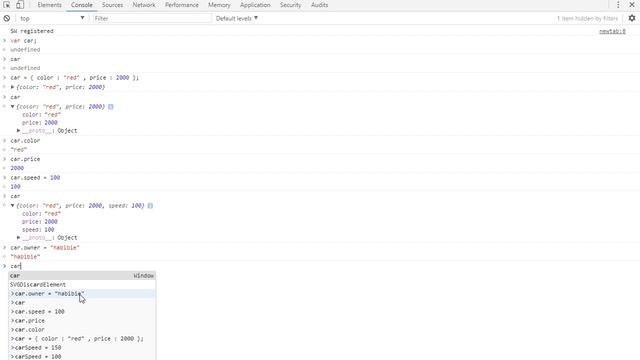Click the car.color console entry

[25, 140]
